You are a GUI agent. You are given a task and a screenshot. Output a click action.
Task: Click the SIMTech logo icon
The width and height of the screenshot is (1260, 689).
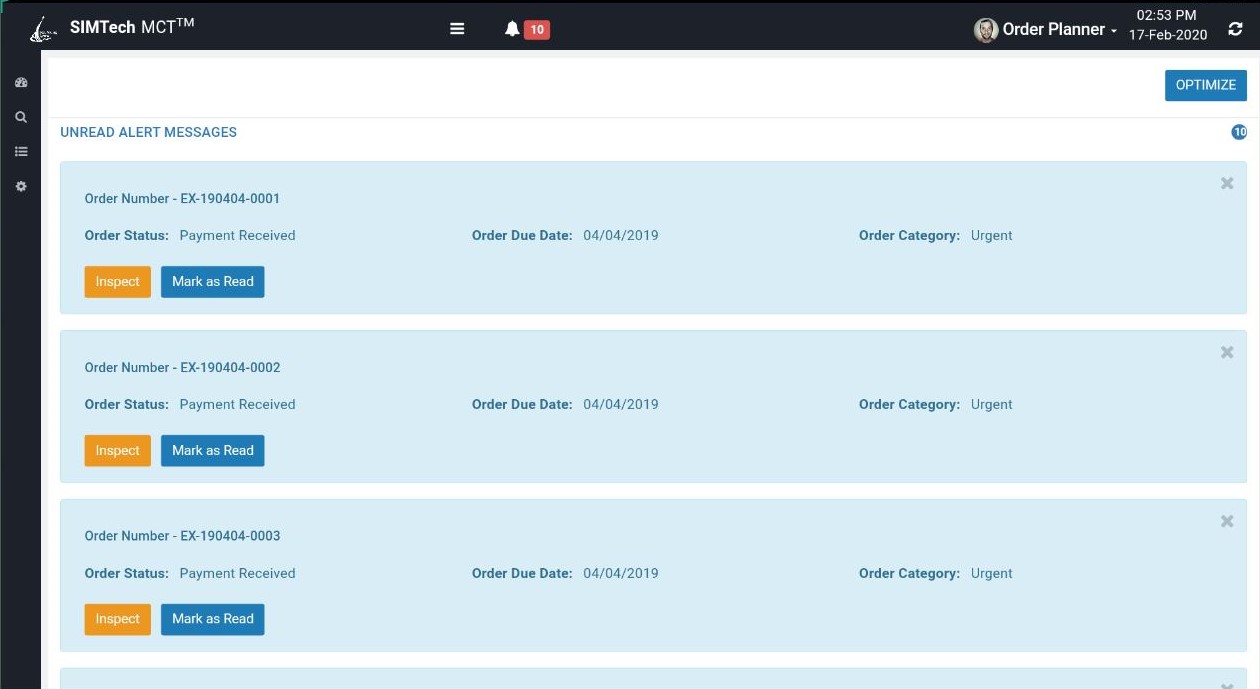pyautogui.click(x=43, y=29)
